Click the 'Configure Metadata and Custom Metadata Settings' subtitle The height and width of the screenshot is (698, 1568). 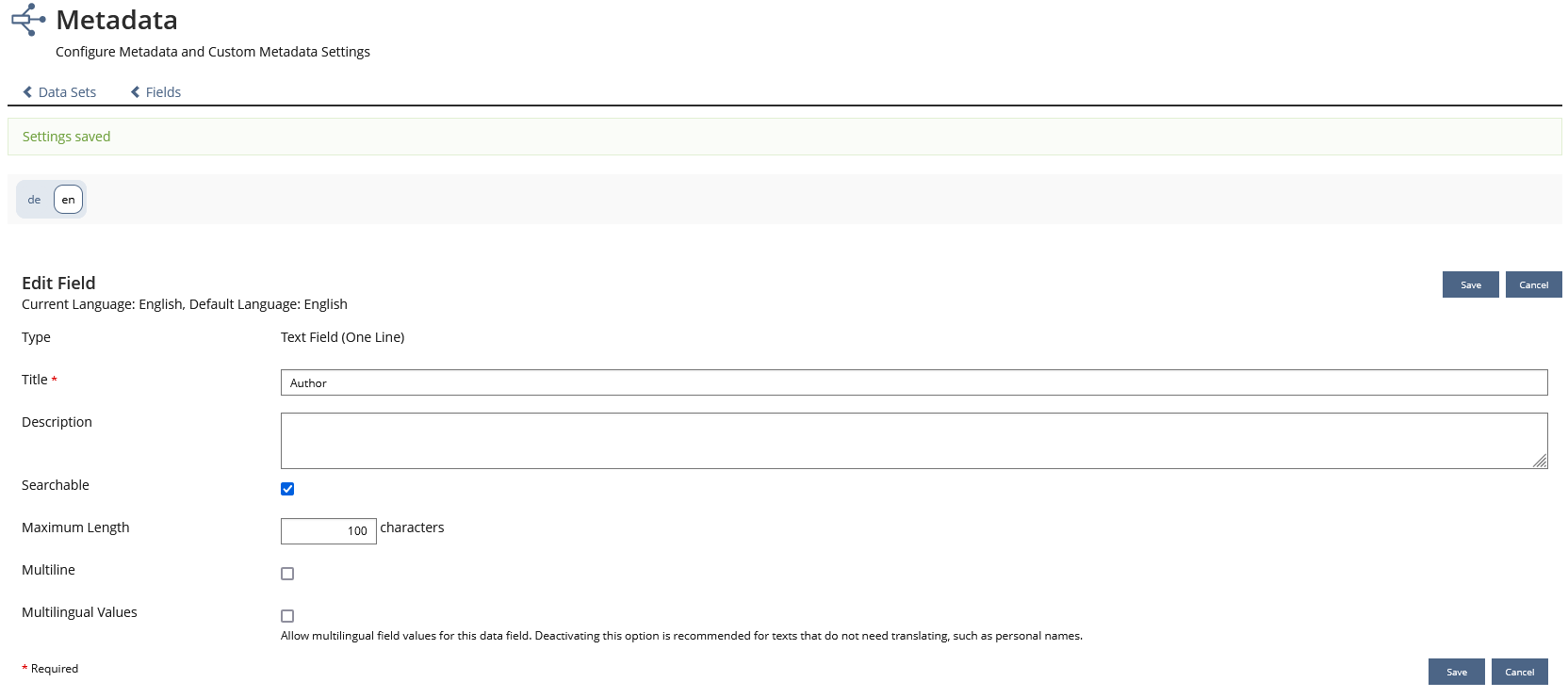tap(213, 52)
